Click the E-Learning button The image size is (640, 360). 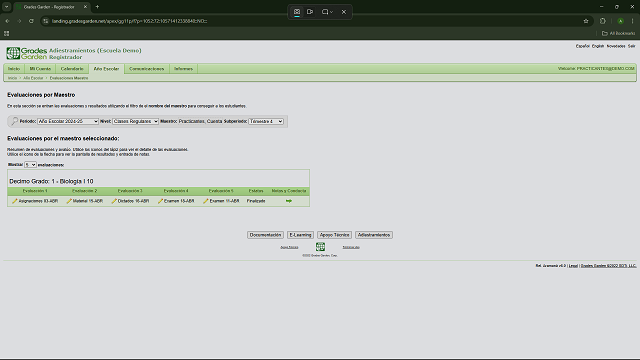tap(300, 235)
